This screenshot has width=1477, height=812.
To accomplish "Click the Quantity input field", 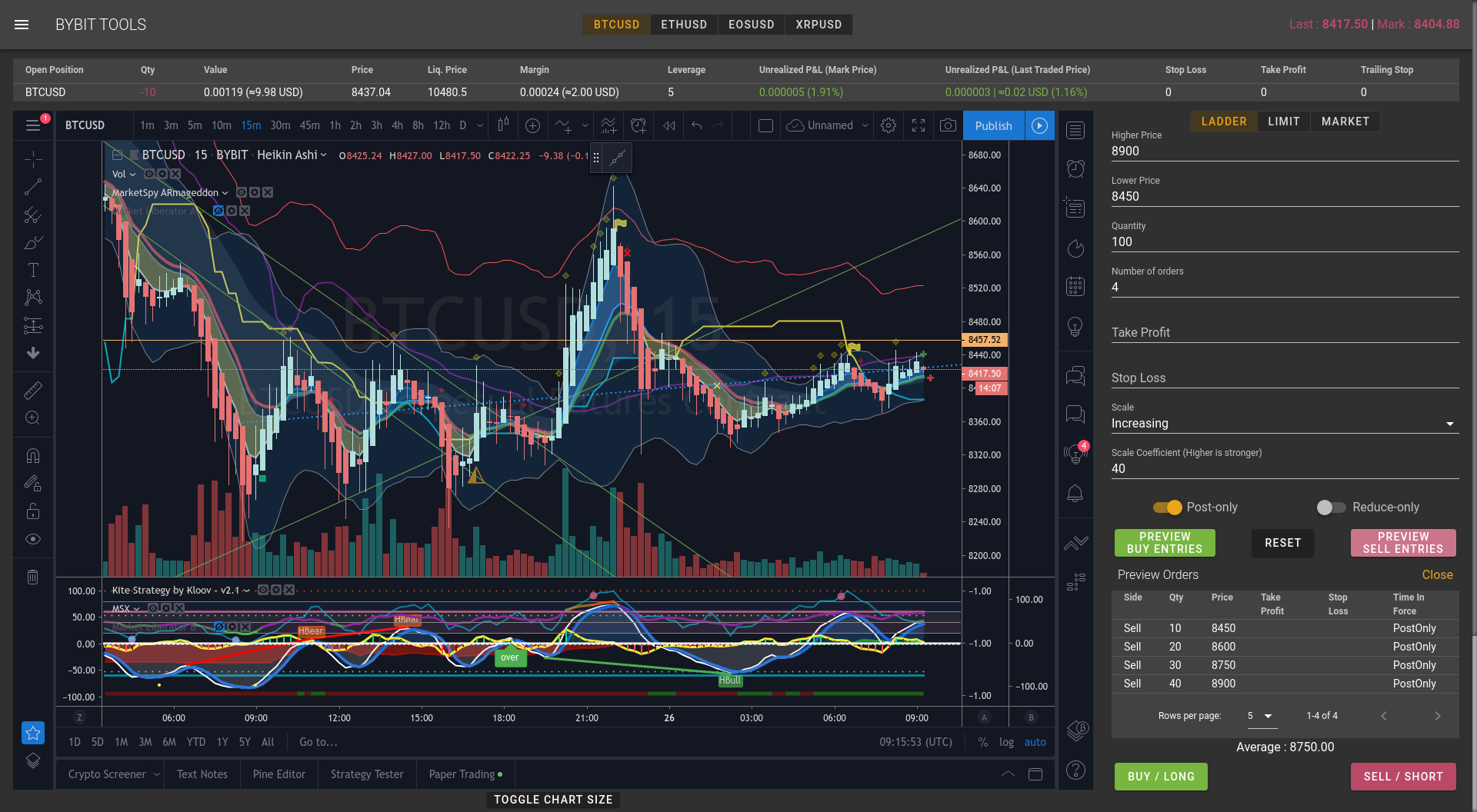I will tap(1285, 242).
